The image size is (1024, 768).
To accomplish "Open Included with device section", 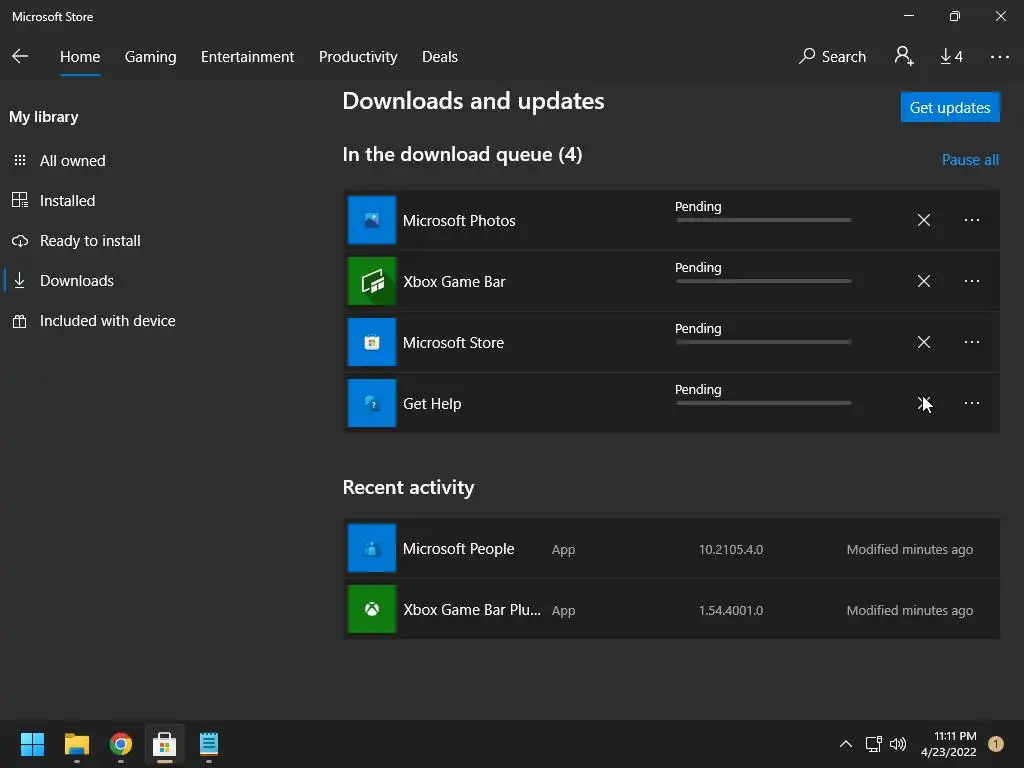I will [x=107, y=321].
